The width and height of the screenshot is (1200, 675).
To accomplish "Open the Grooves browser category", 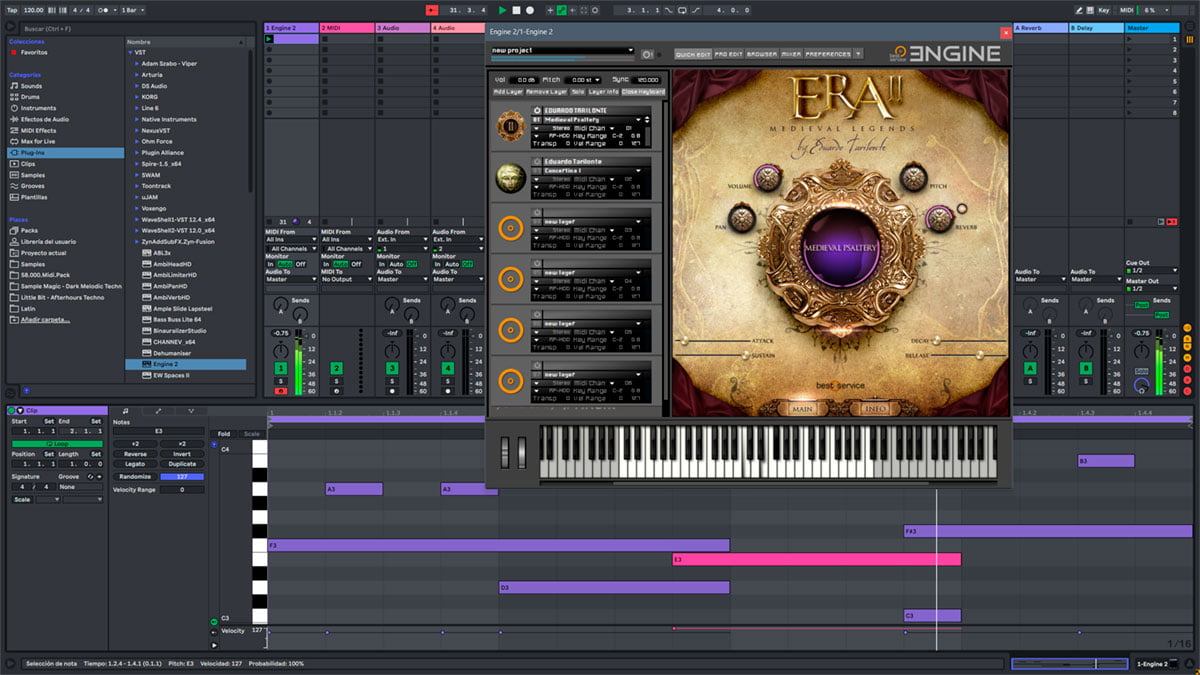I will point(33,186).
